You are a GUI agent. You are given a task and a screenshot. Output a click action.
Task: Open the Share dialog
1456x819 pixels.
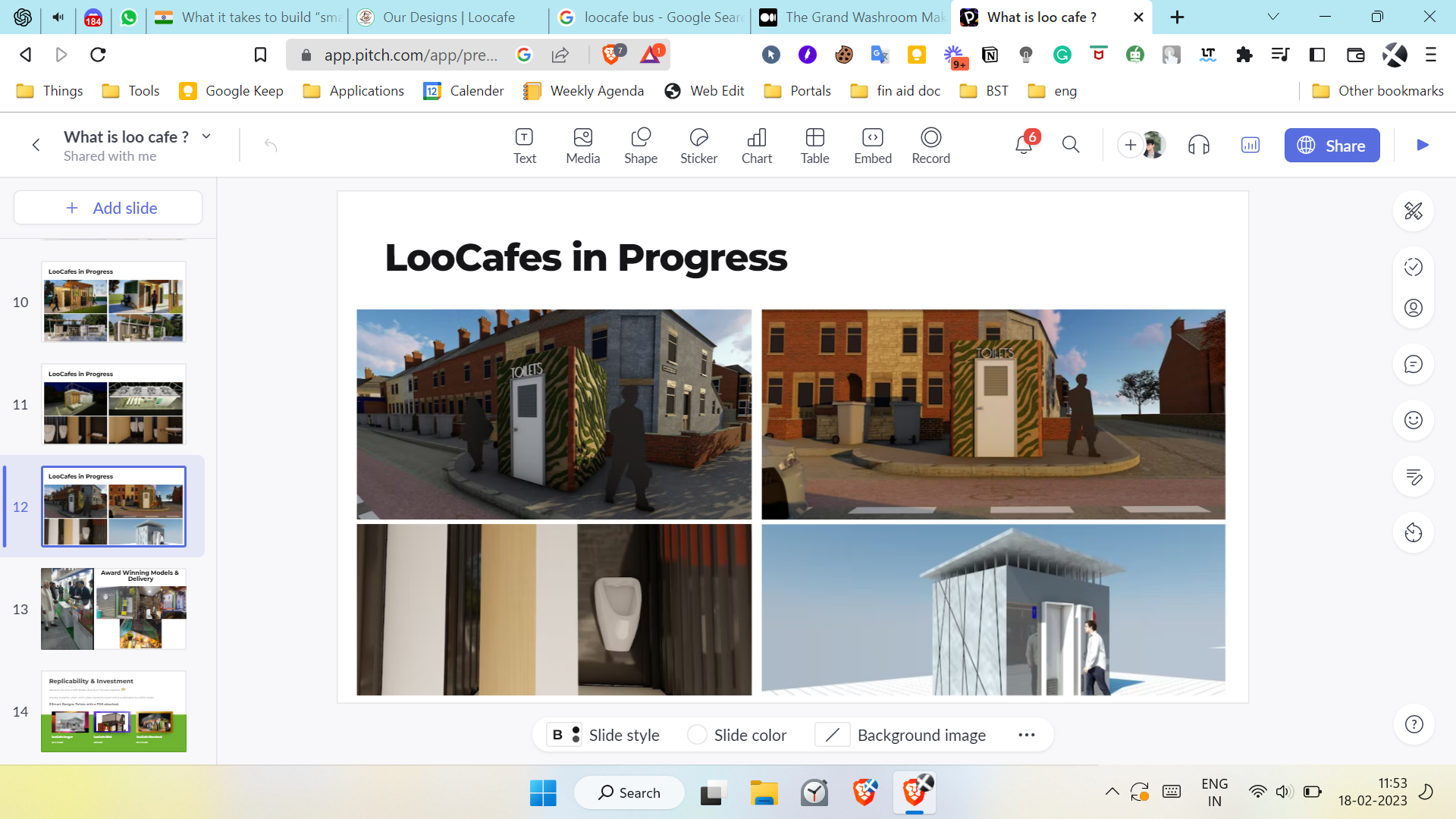[x=1332, y=145]
